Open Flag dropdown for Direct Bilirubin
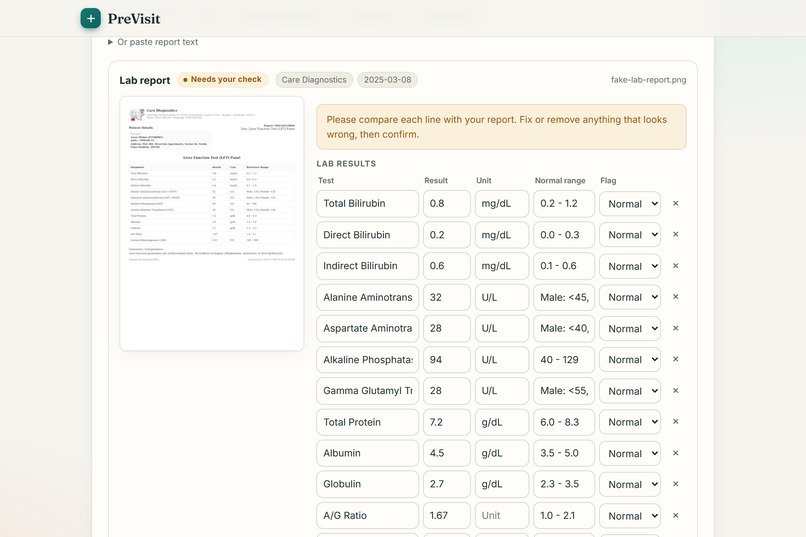This screenshot has width=806, height=537. [630, 235]
